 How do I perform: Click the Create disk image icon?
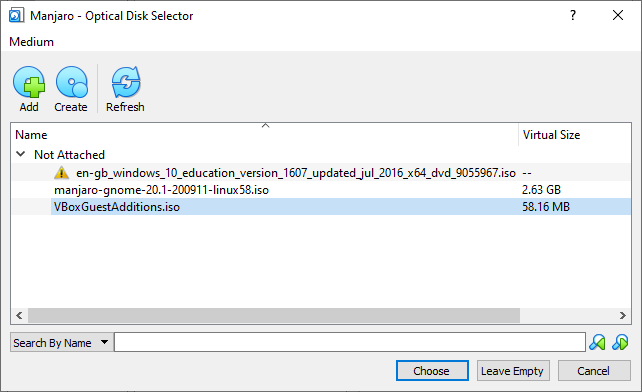point(72,82)
